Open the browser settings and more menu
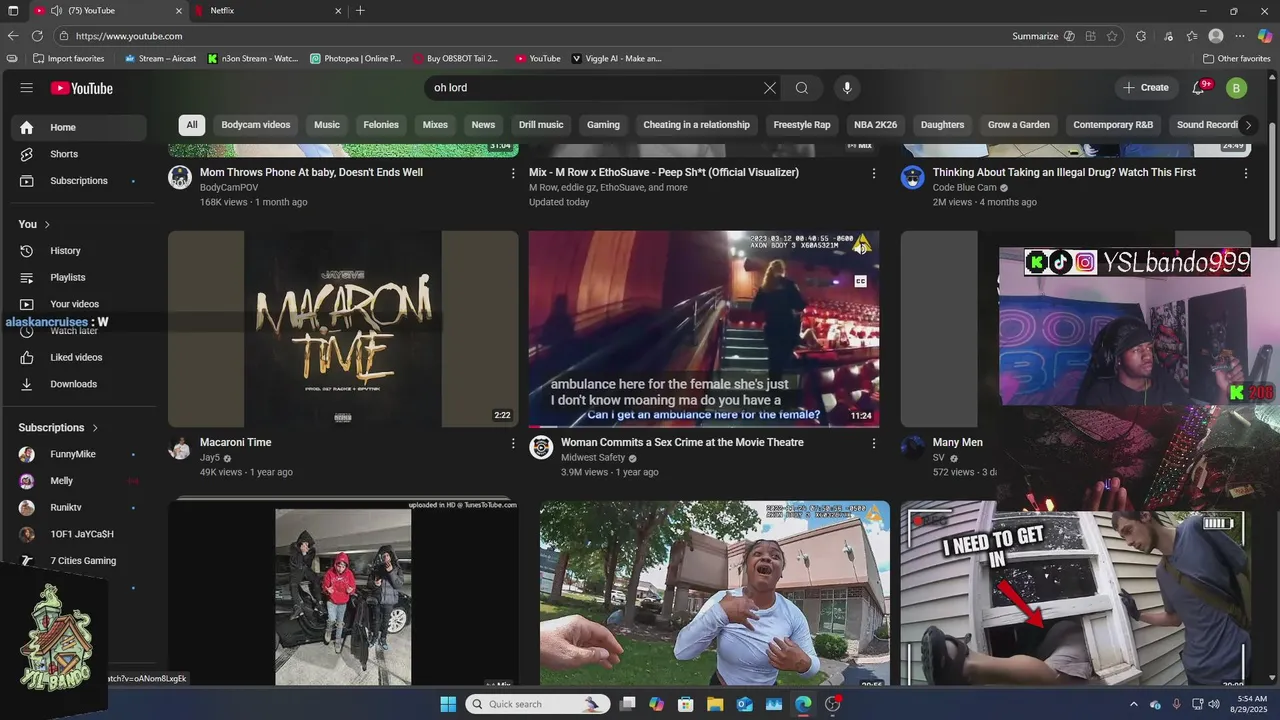Viewport: 1280px width, 720px height. pos(1240,36)
